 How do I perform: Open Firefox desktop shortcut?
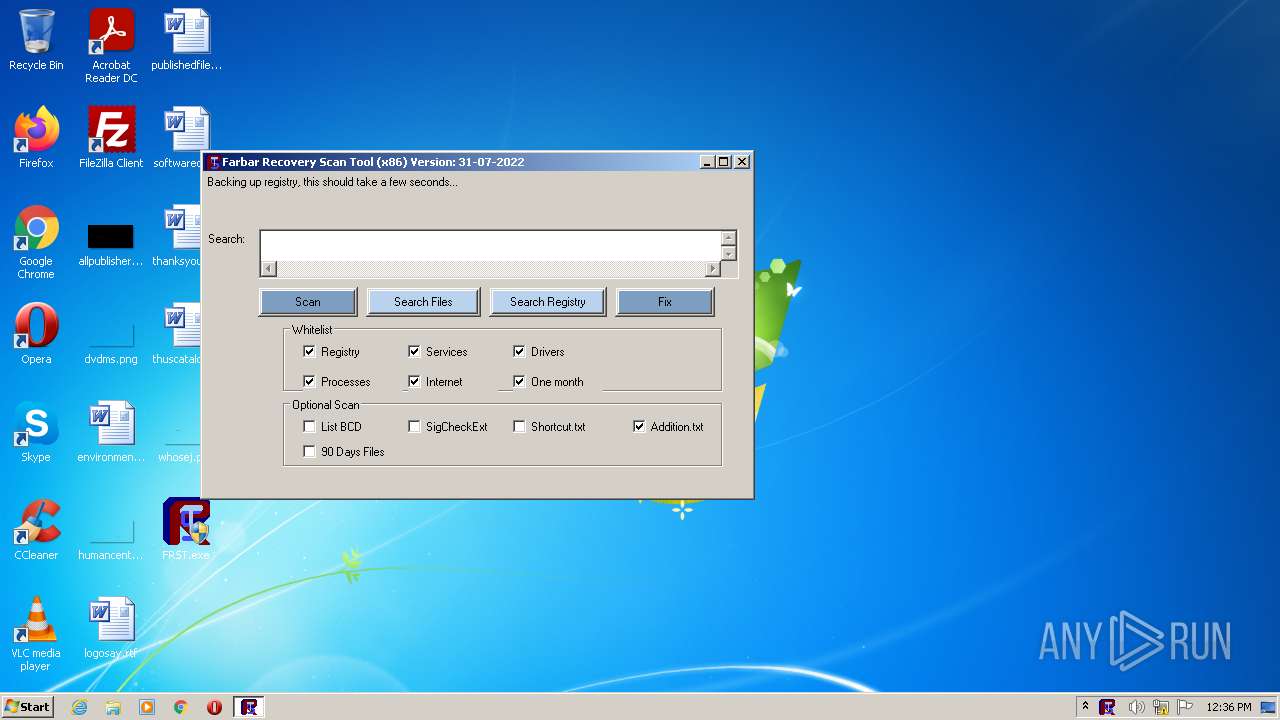[x=36, y=138]
